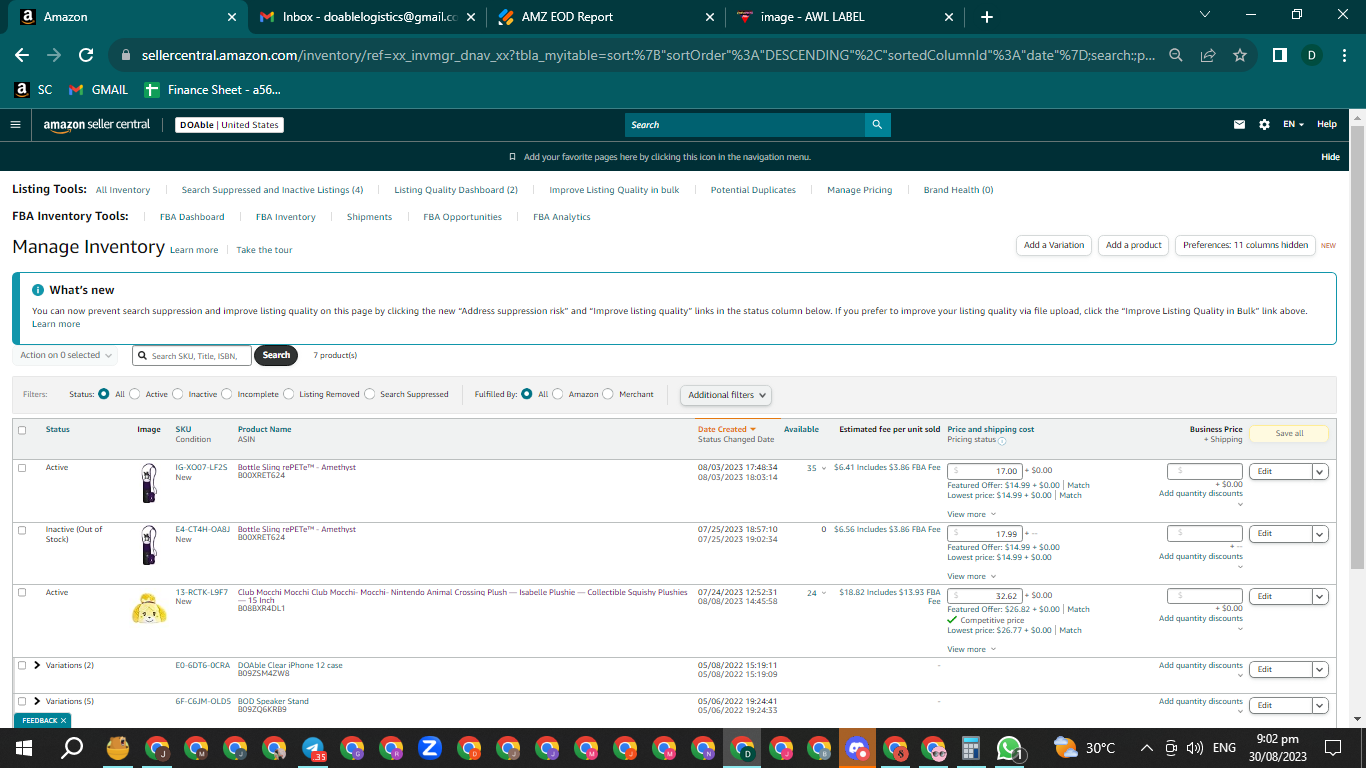Click the Save all button
This screenshot has width=1366, height=768.
1289,434
